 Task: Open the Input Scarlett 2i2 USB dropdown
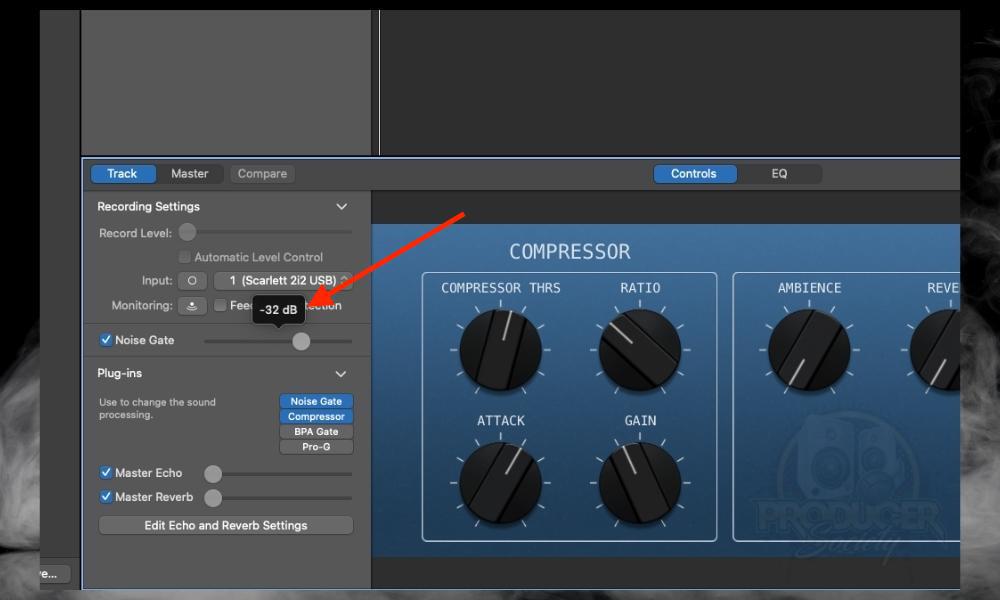[283, 281]
